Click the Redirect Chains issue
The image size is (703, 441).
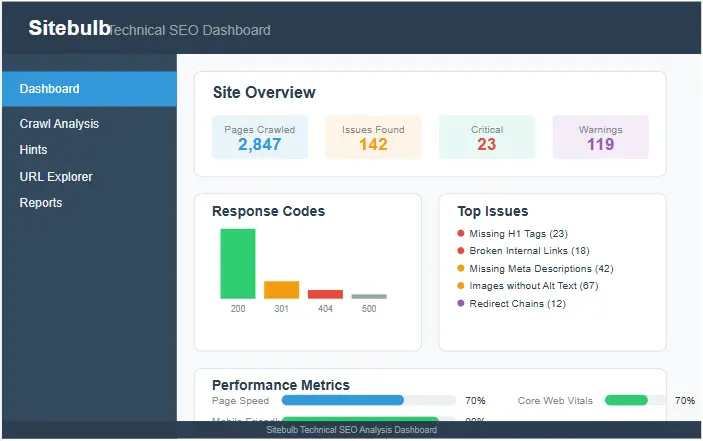(x=516, y=304)
